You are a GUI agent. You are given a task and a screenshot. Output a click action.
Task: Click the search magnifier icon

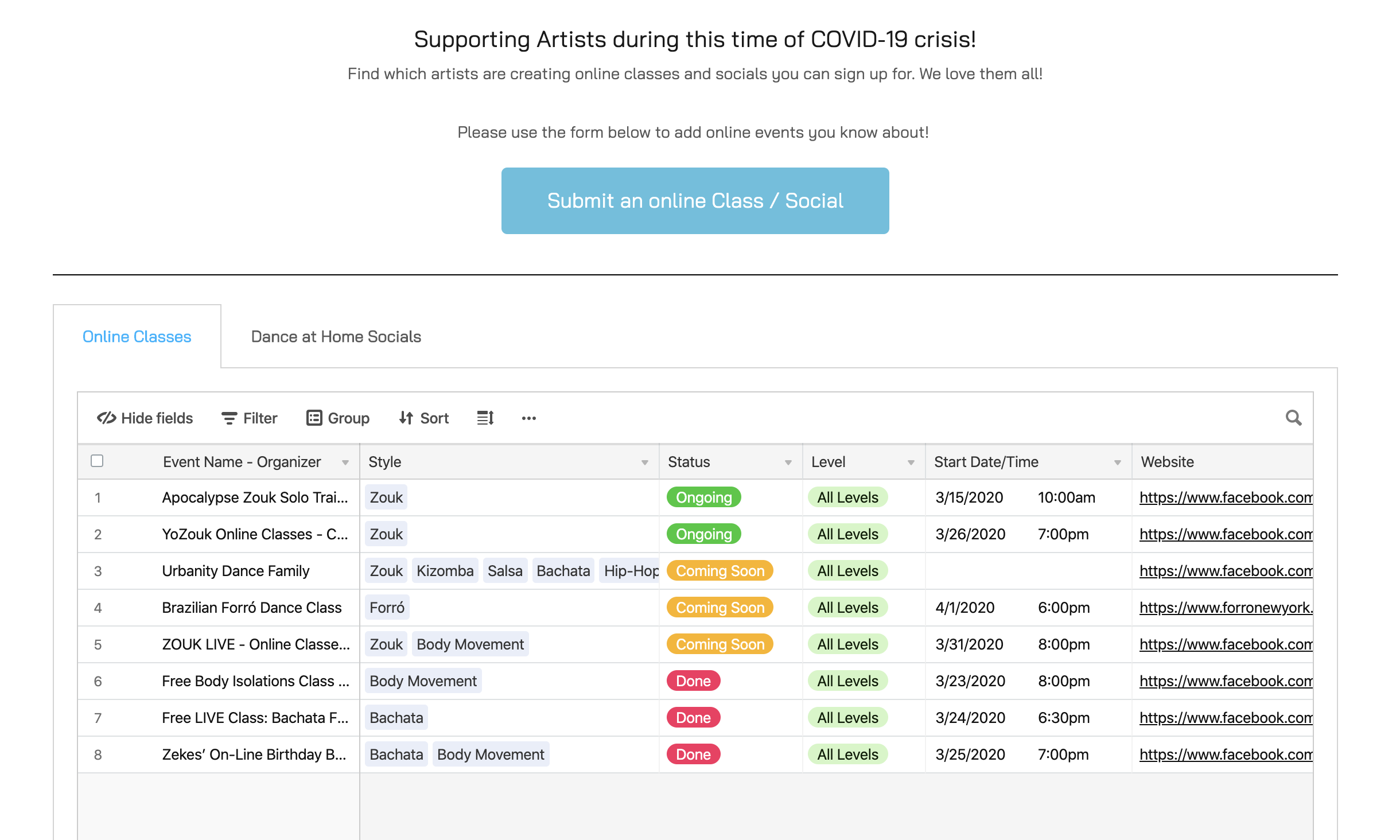[1293, 418]
